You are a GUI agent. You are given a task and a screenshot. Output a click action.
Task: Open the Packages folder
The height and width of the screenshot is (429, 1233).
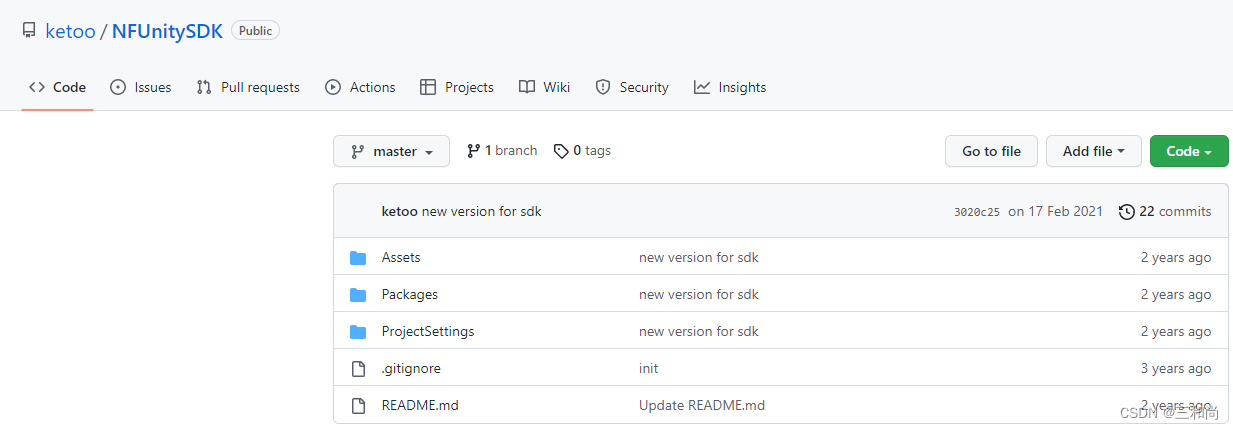[410, 294]
